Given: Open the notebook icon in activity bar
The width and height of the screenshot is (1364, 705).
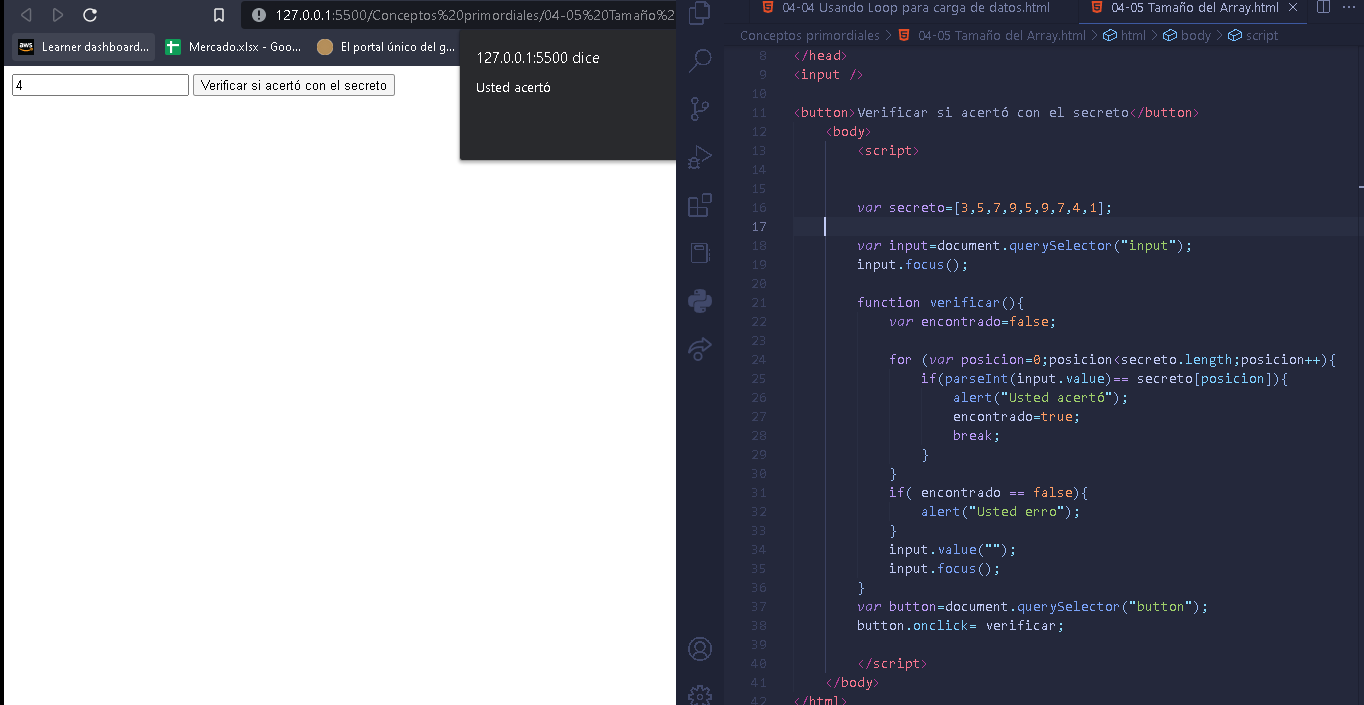Looking at the screenshot, I should tap(700, 253).
